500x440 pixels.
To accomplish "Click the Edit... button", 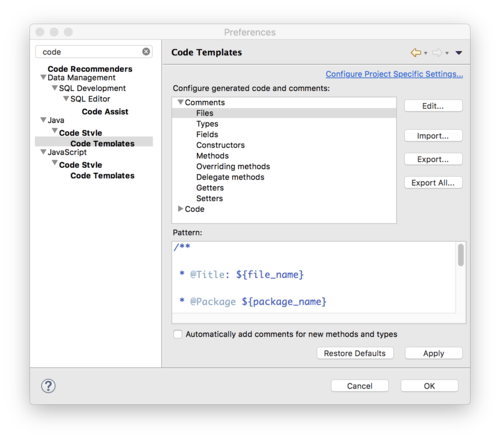I will pos(433,106).
